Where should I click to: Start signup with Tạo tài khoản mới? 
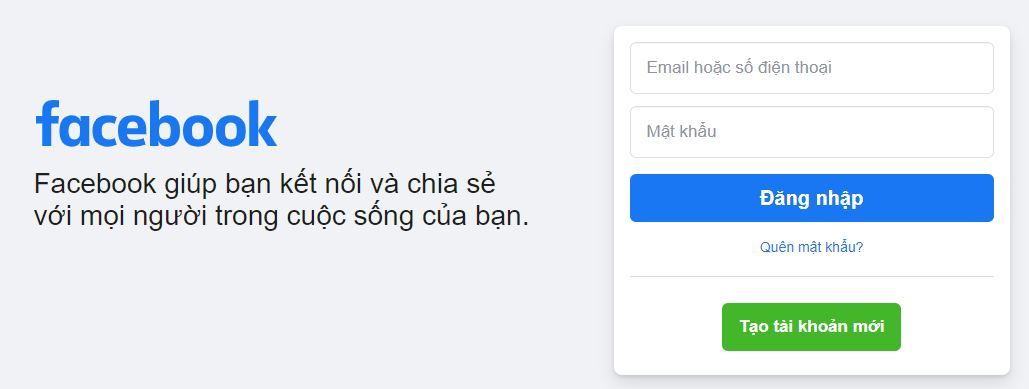pyautogui.click(x=811, y=327)
